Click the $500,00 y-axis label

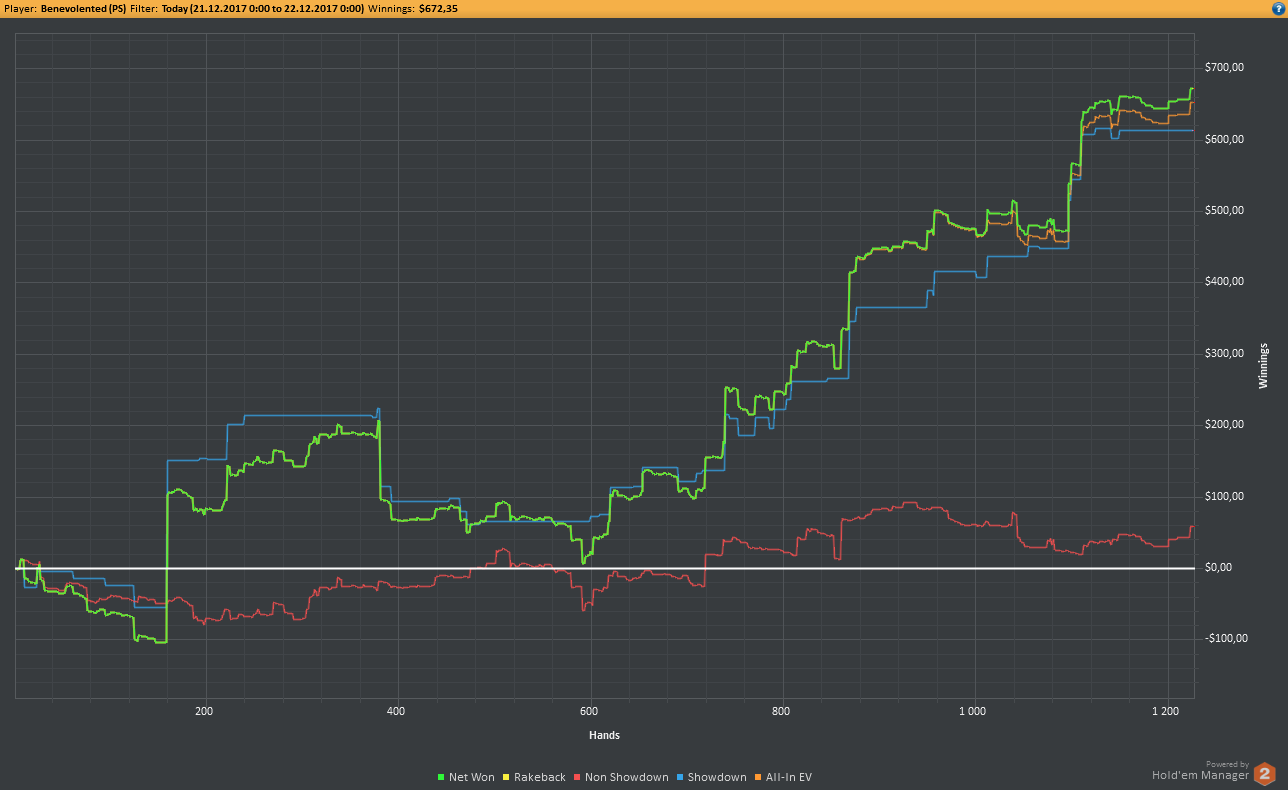(x=1224, y=210)
